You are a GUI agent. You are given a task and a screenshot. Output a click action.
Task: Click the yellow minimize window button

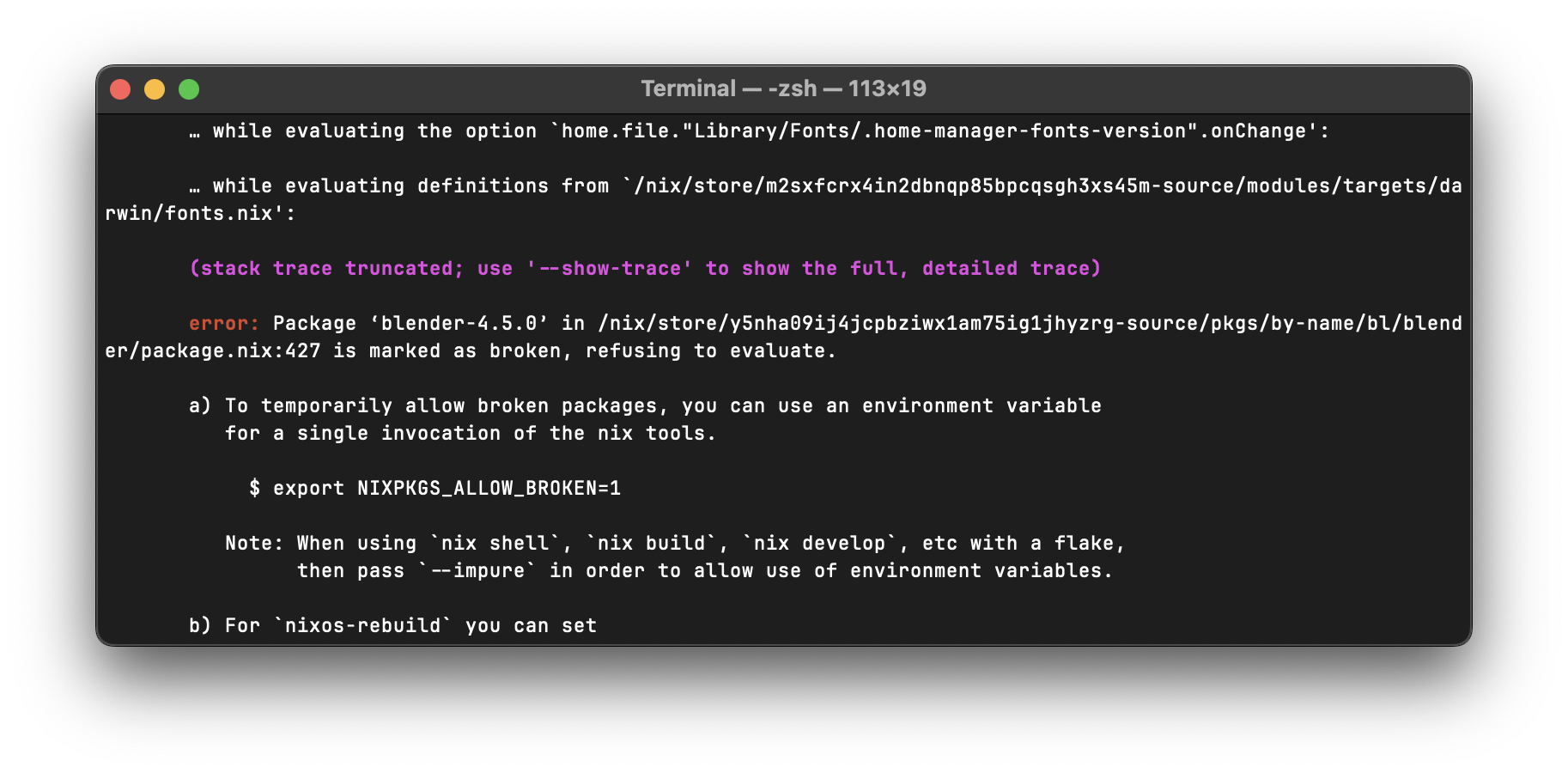[155, 89]
